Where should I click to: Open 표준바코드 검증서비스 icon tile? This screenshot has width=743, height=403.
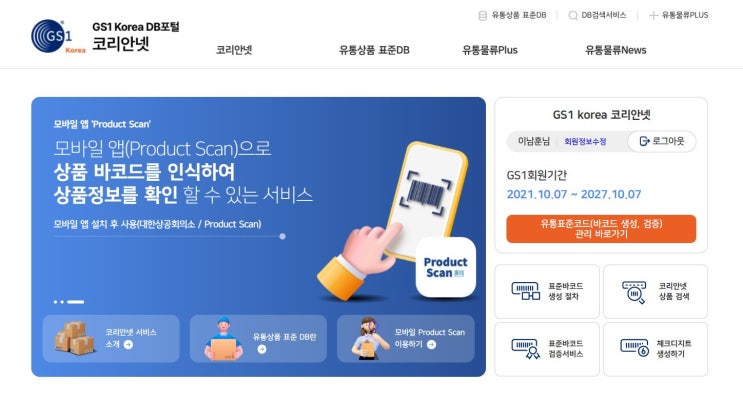click(547, 349)
